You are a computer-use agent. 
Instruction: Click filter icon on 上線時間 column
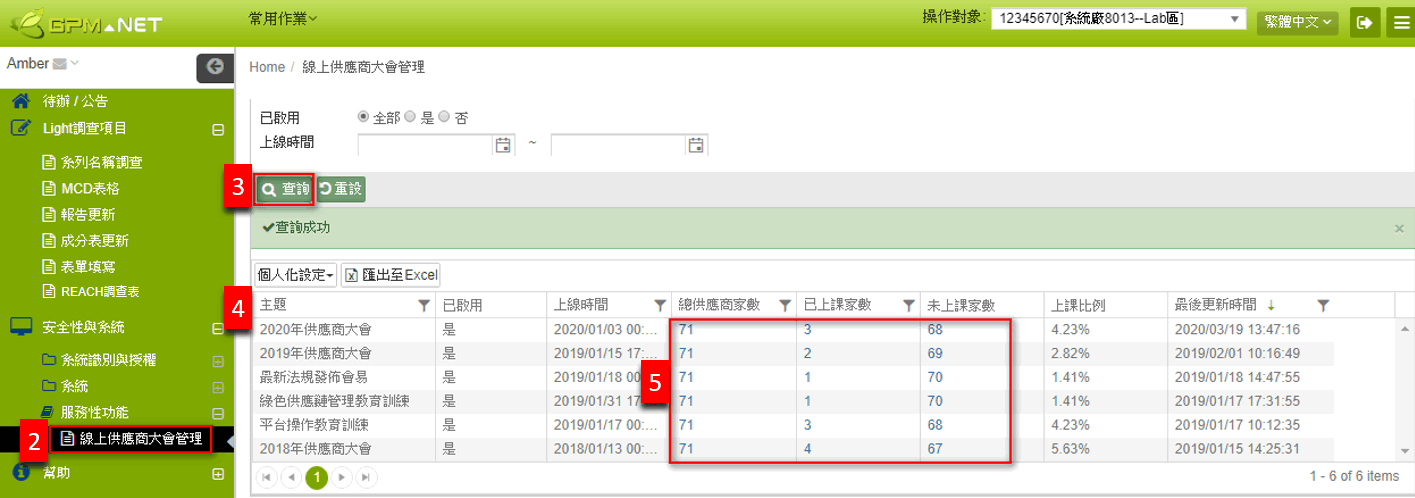(x=660, y=305)
